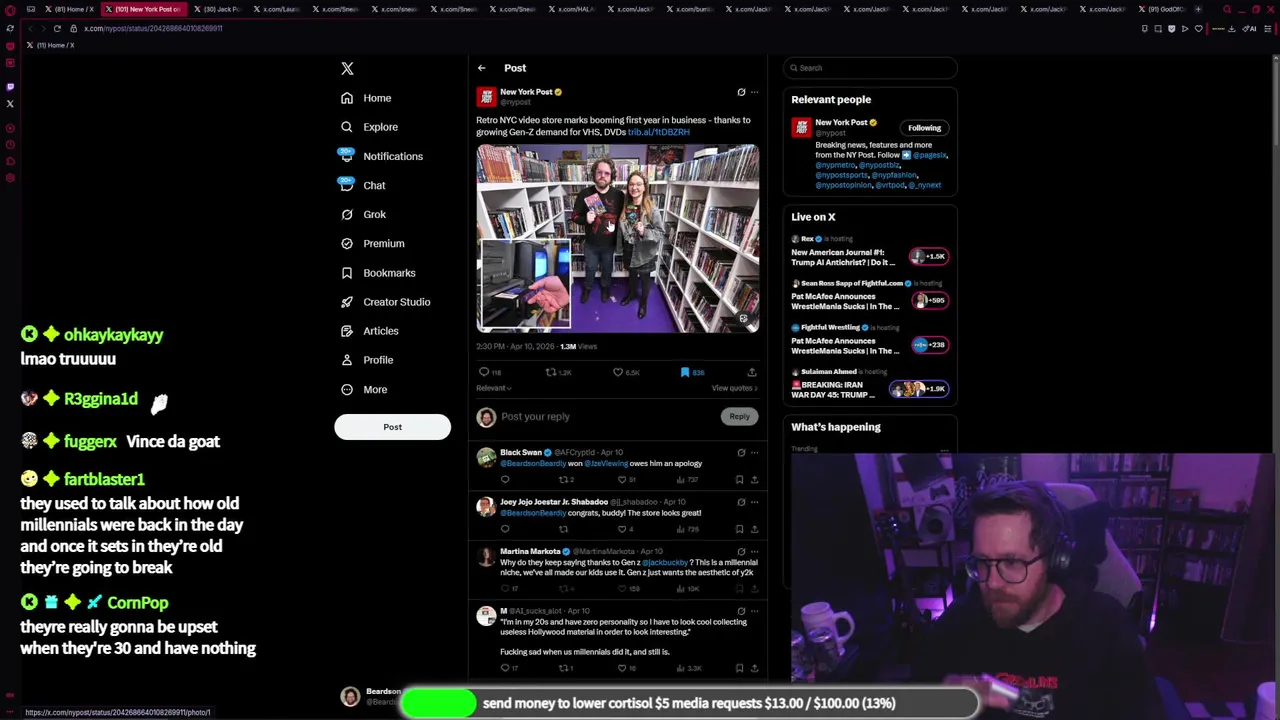Image resolution: width=1280 pixels, height=720 pixels.
Task: Open Home in the X sidebar
Action: 366,98
